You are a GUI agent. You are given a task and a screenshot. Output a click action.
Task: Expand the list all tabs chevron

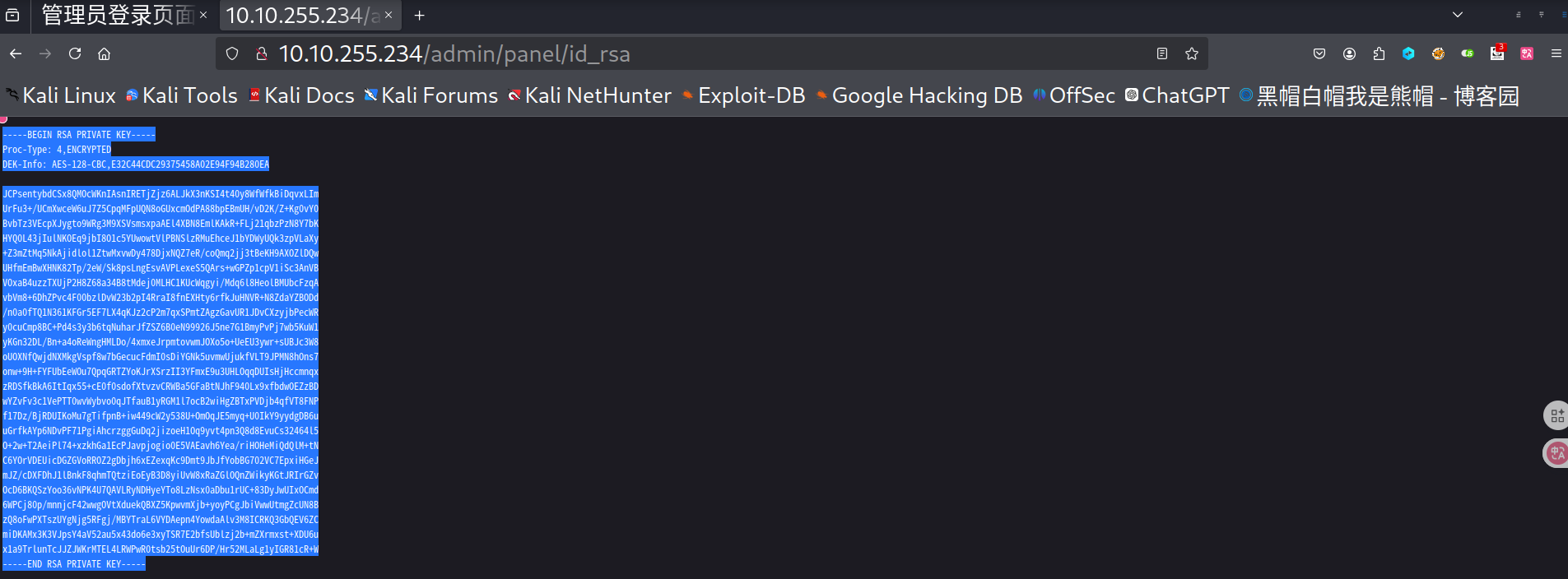(1457, 15)
